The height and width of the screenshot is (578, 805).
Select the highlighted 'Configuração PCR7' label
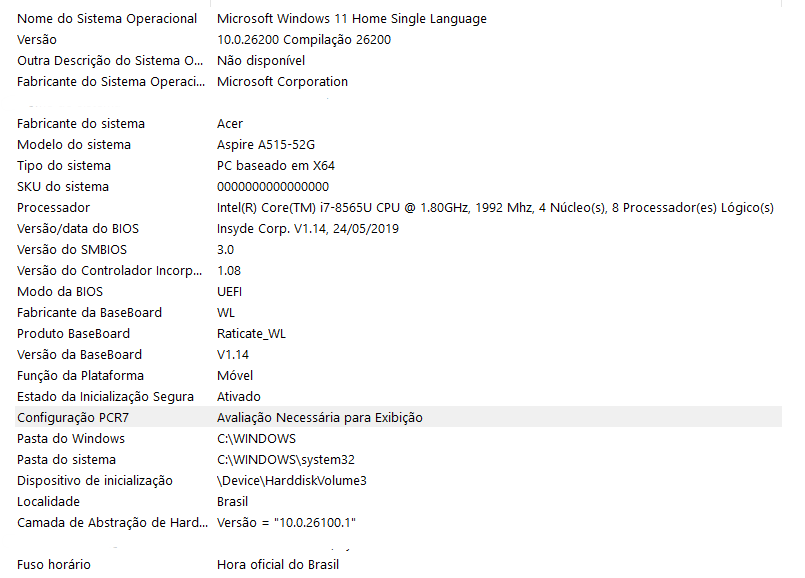pyautogui.click(x=73, y=418)
